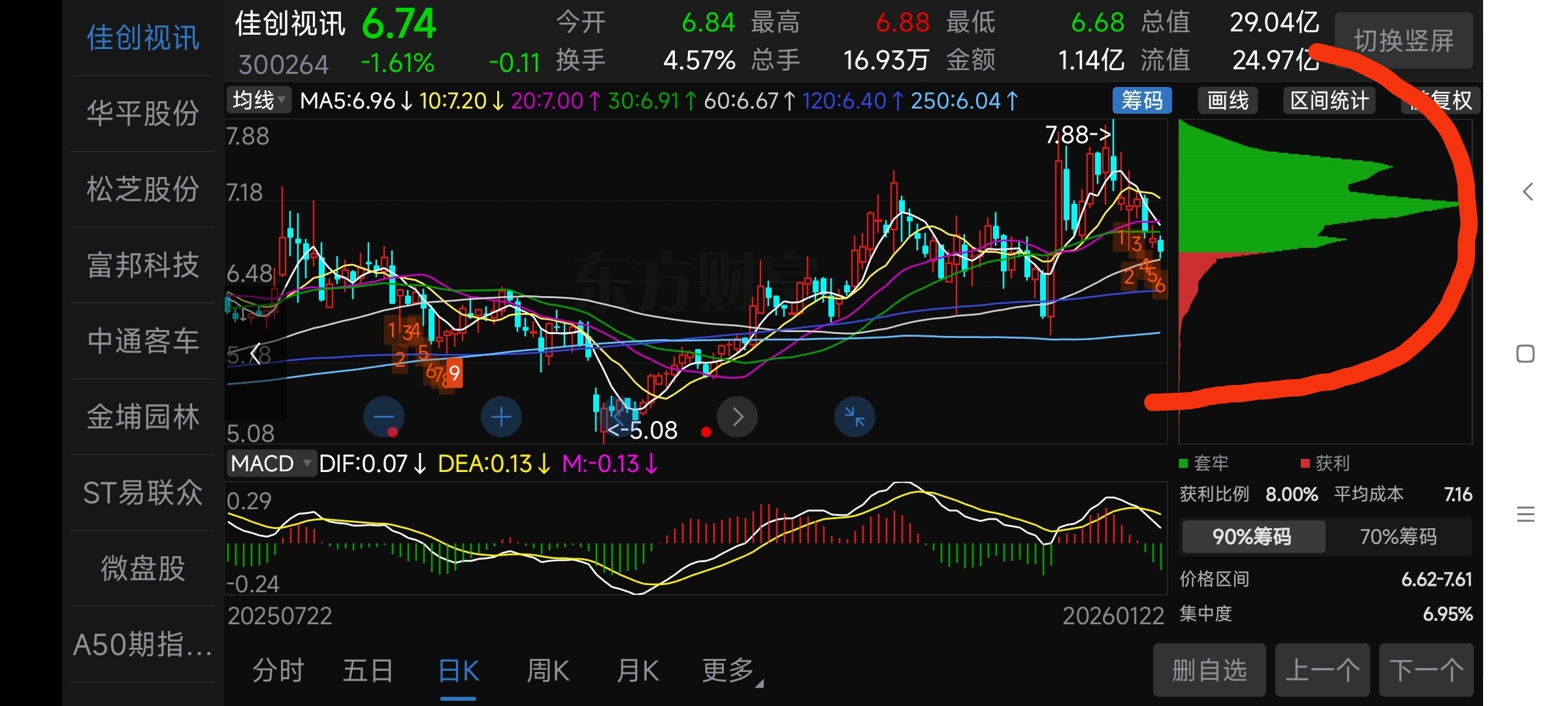
Task: Tap 切换竖屏 button
Action: 1403,41
